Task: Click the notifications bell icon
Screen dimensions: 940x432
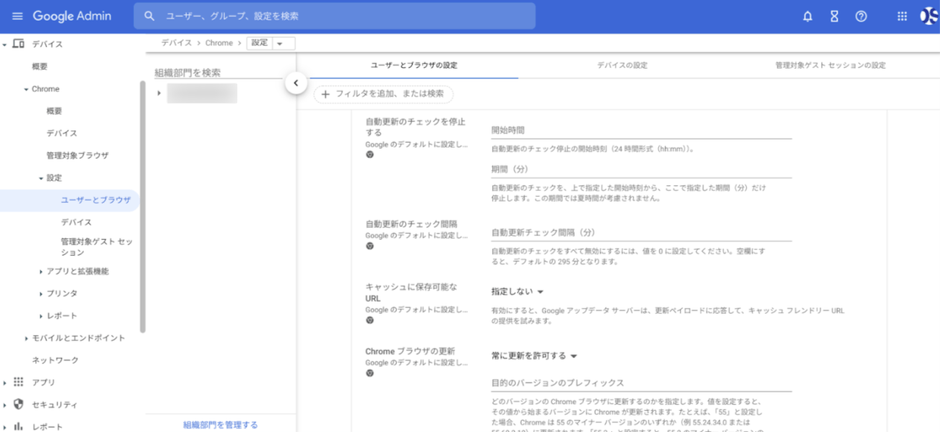Action: 808,16
